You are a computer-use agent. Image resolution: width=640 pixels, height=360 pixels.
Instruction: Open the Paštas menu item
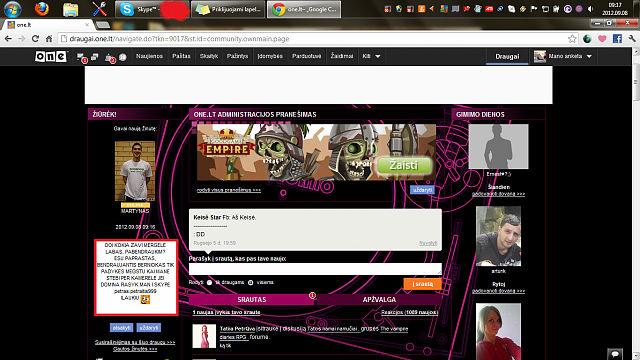181,56
